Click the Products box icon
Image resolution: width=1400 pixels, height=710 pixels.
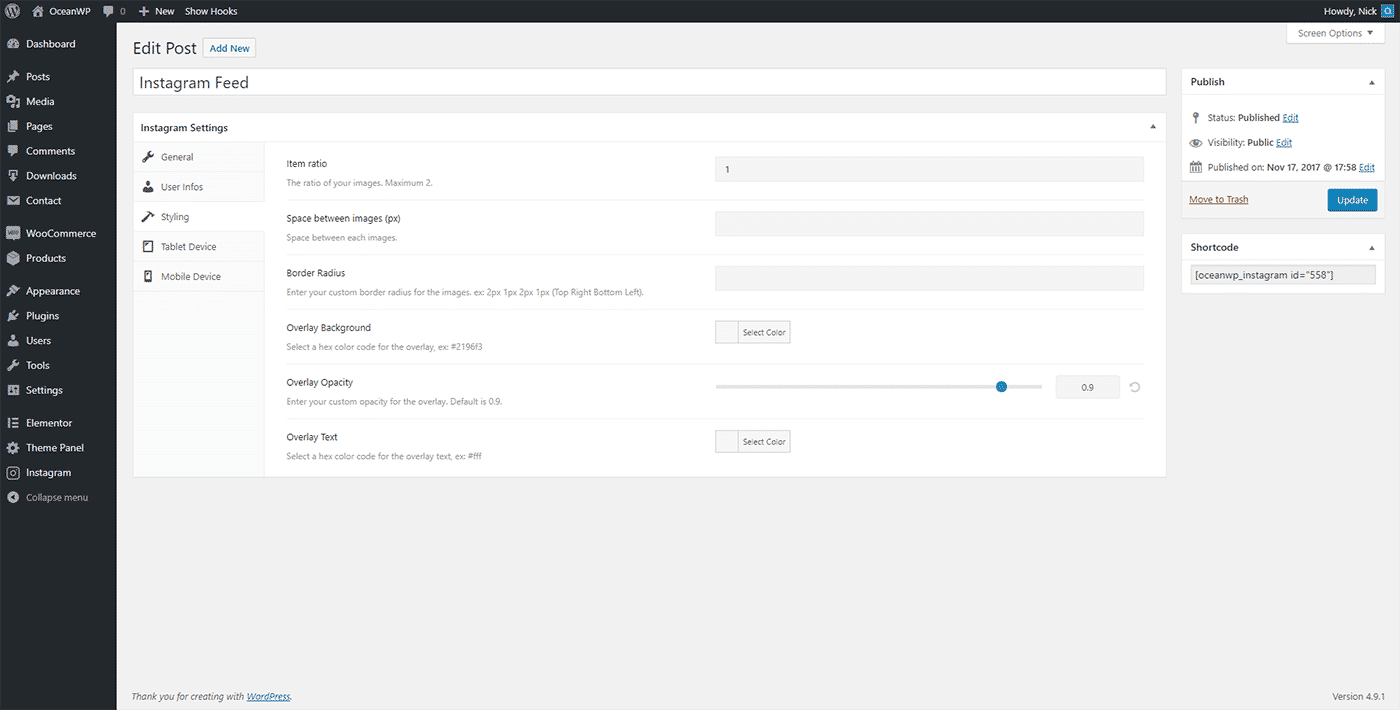13,258
